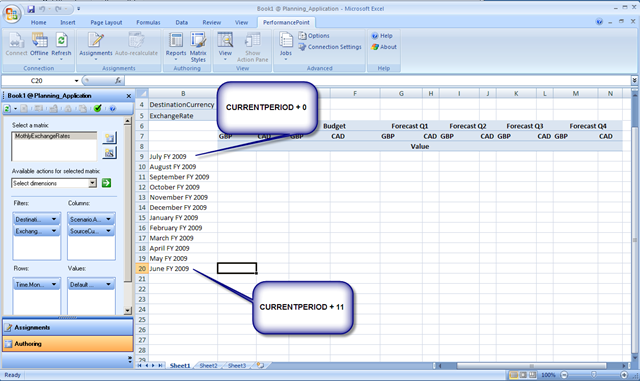Click the Name Box showing C20
The height and width of the screenshot is (381, 640).
pos(38,80)
